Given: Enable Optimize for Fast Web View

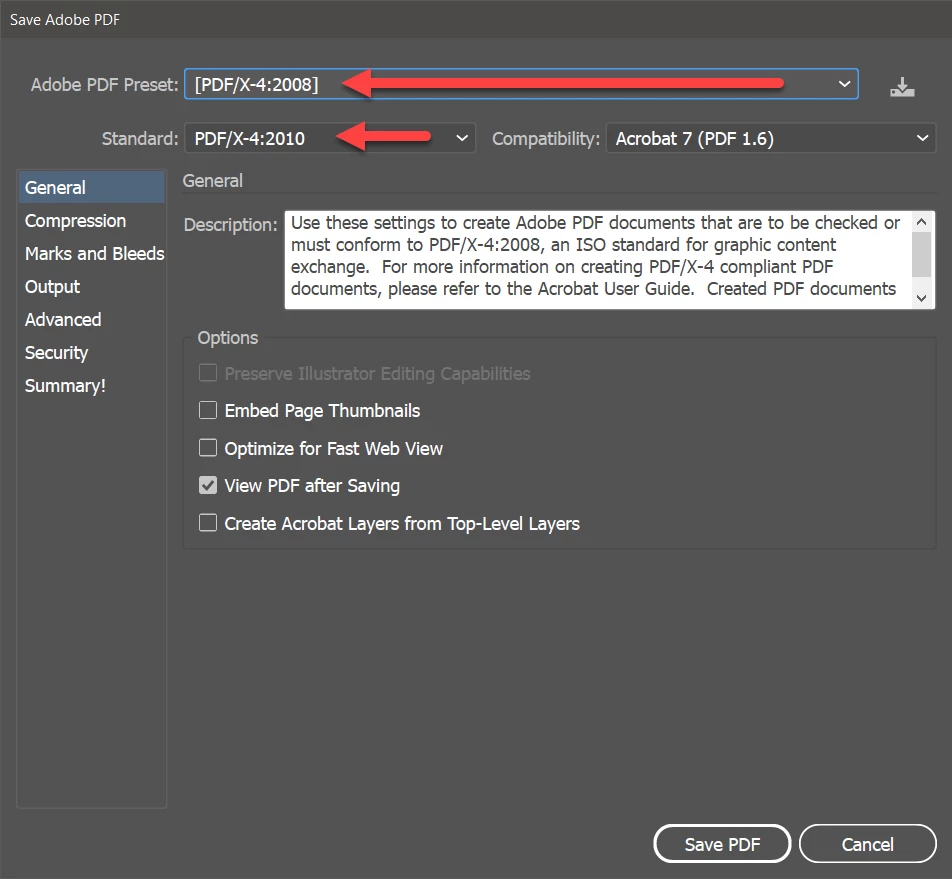Looking at the screenshot, I should point(208,448).
